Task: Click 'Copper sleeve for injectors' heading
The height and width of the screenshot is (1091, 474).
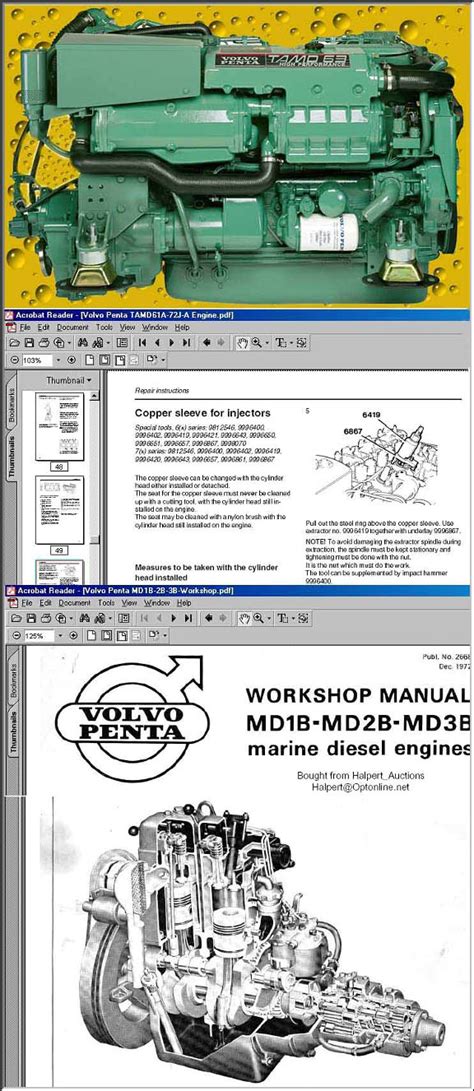Action: click(x=202, y=413)
